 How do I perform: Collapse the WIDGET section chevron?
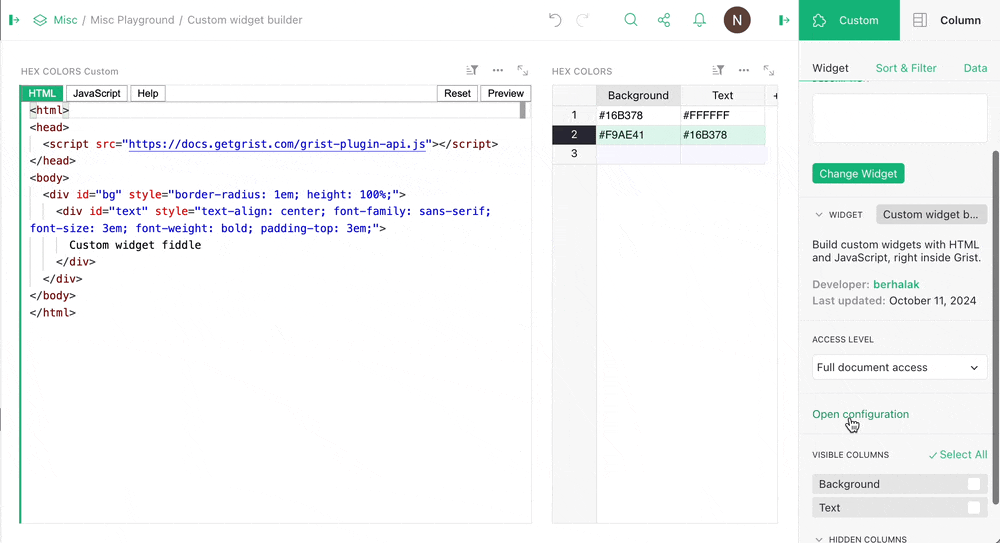click(819, 215)
